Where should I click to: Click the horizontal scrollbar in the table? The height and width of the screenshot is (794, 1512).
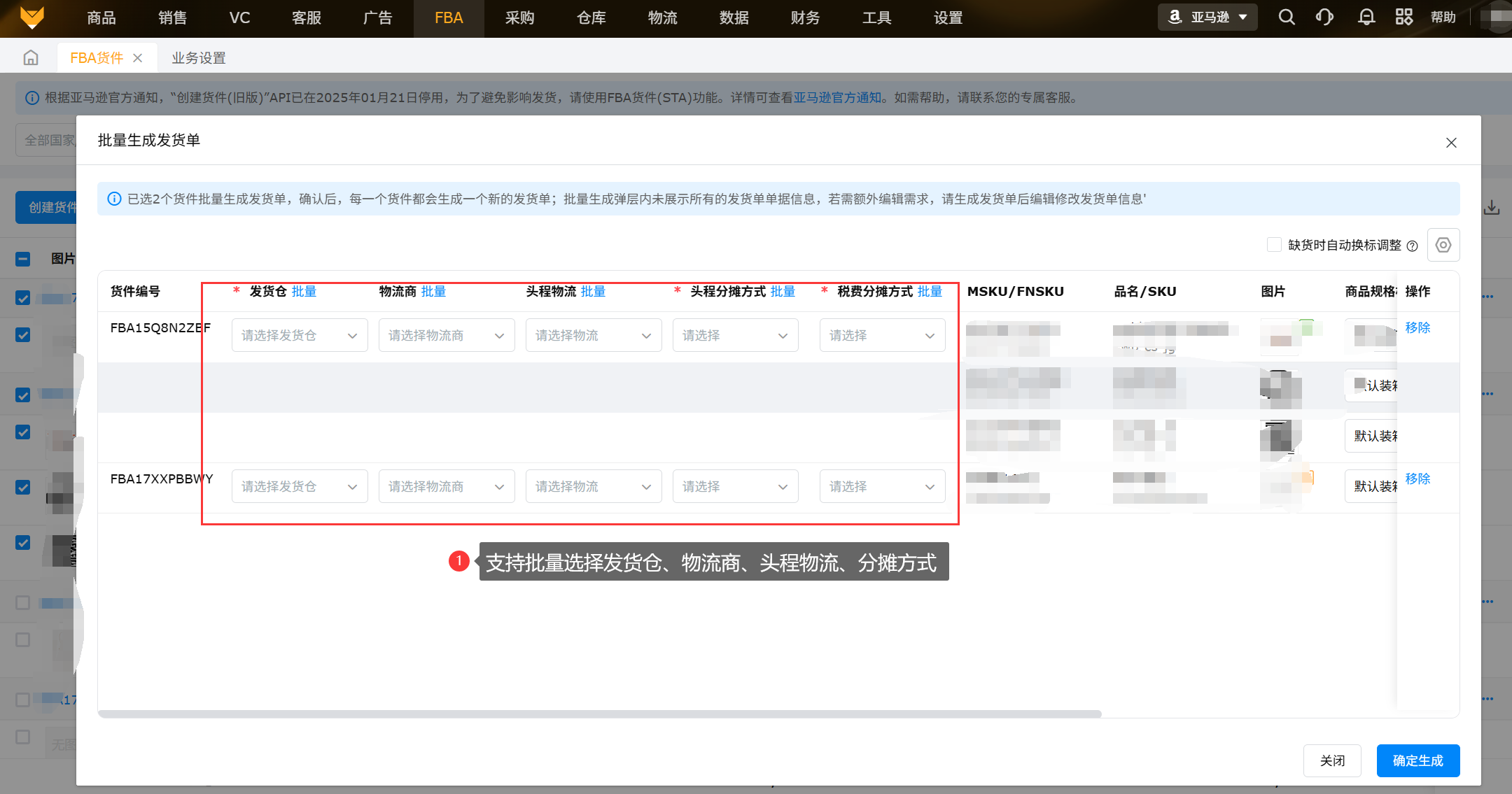[x=599, y=714]
